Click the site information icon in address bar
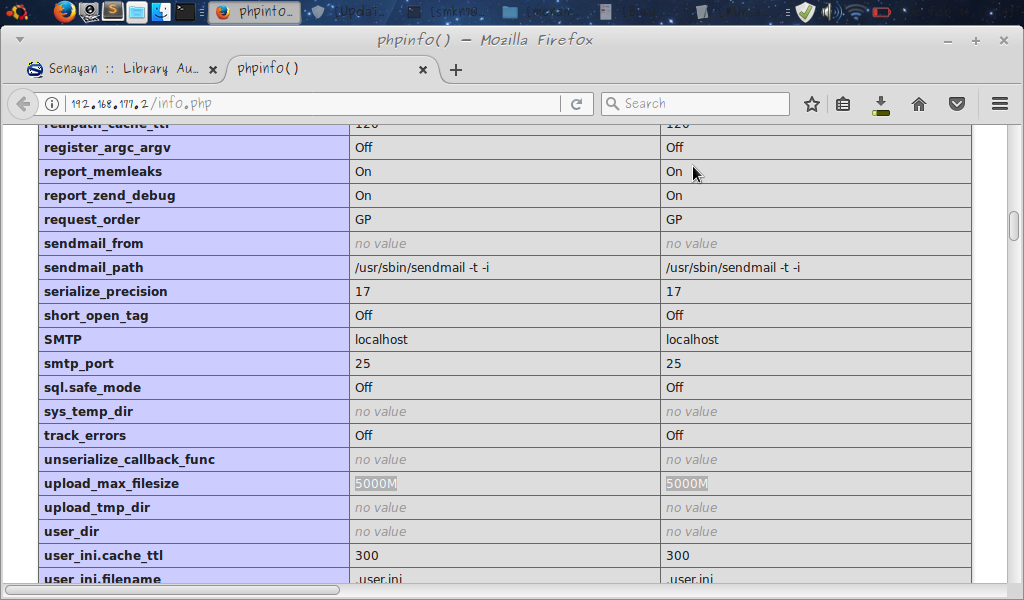Image resolution: width=1024 pixels, height=600 pixels. click(x=50, y=103)
